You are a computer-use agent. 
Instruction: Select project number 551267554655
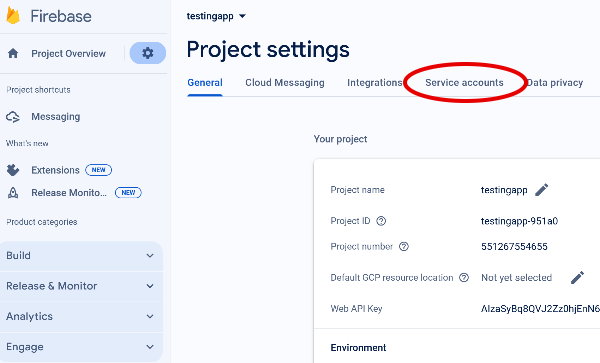point(514,247)
